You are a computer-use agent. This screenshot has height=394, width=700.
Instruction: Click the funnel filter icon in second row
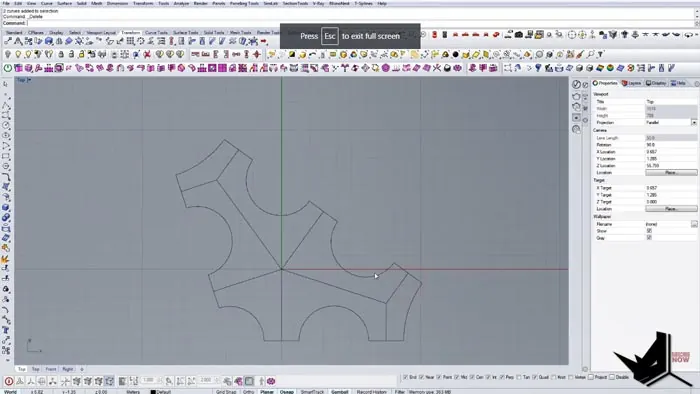click(600, 54)
